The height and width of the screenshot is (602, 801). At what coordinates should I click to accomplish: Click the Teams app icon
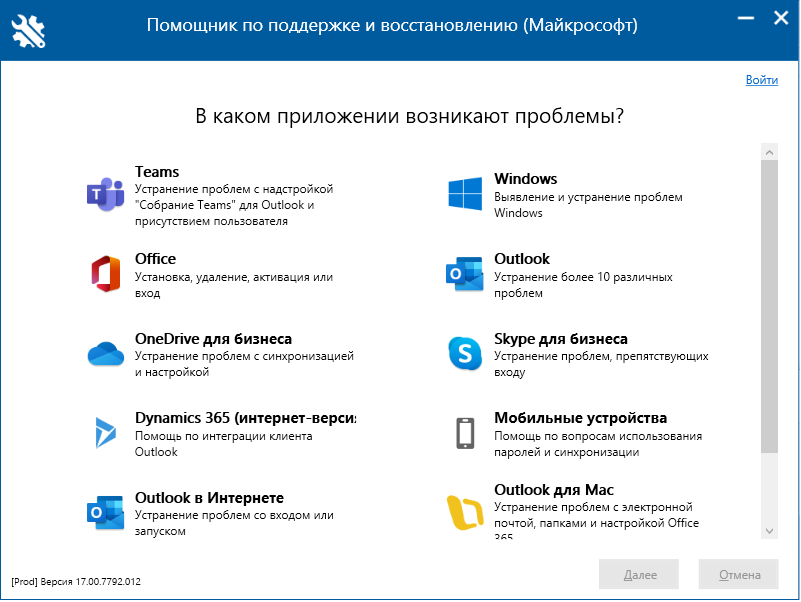point(106,195)
